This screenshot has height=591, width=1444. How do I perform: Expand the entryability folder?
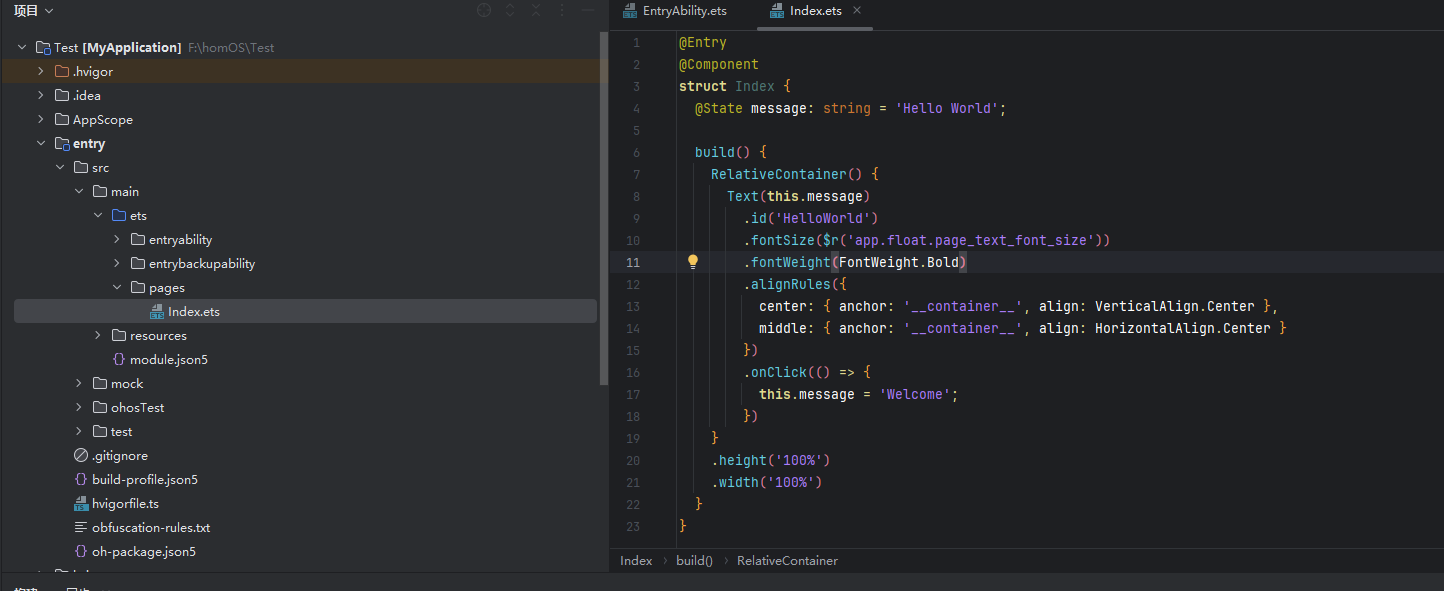coord(117,240)
